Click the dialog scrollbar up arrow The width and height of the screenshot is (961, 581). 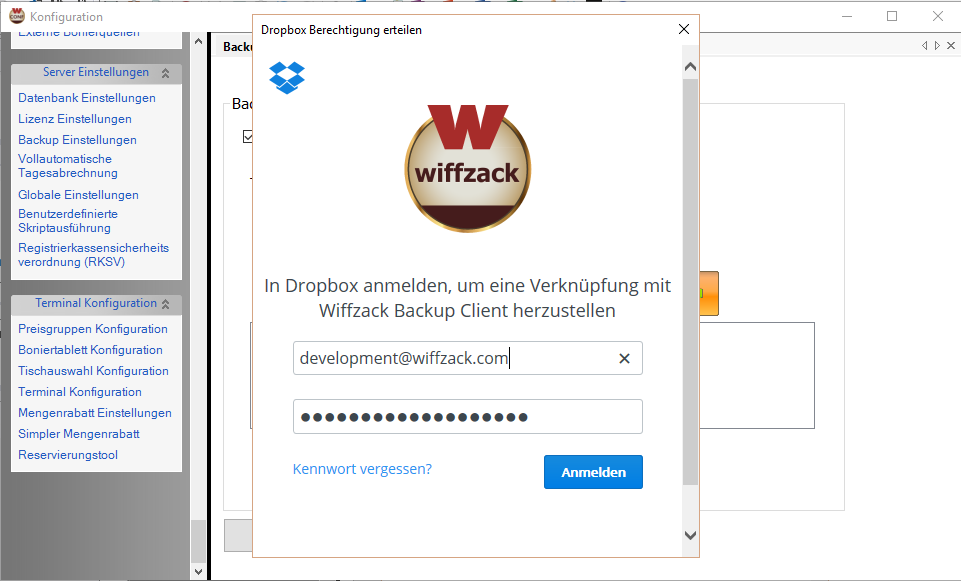(690, 67)
